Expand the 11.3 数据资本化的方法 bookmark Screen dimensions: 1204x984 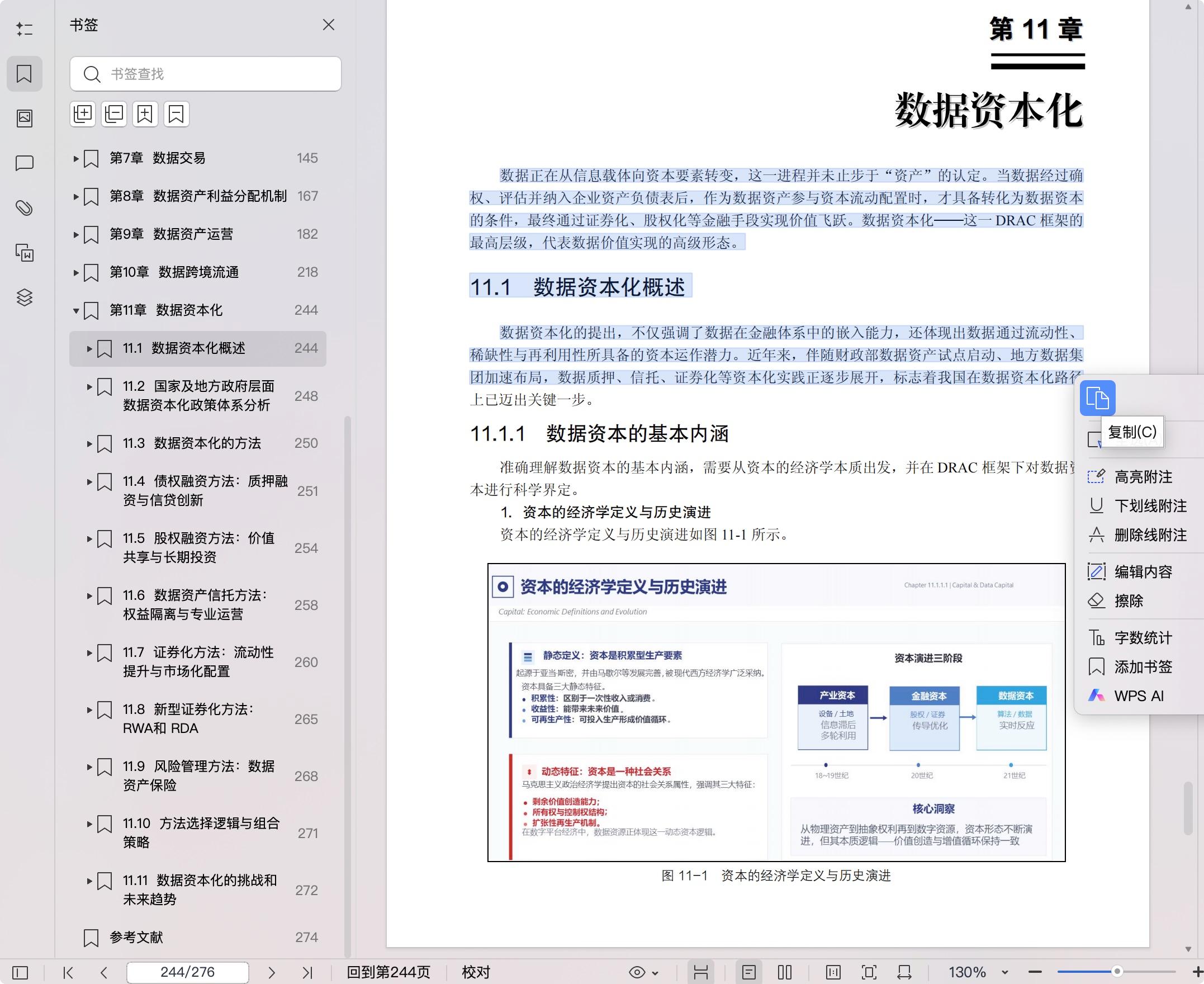click(x=89, y=444)
